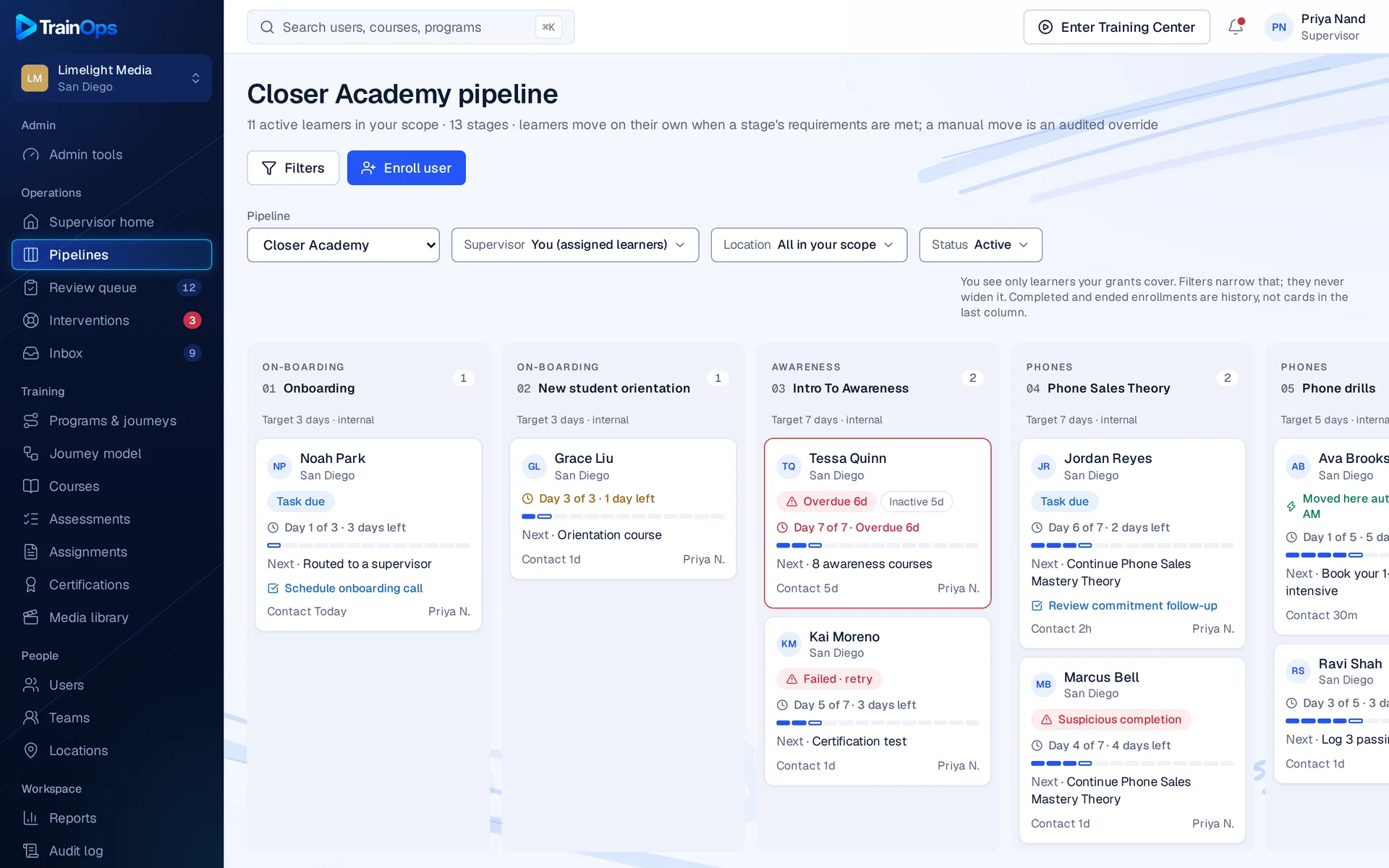Click the Failed · retry badge
The image size is (1389, 868).
click(x=829, y=678)
